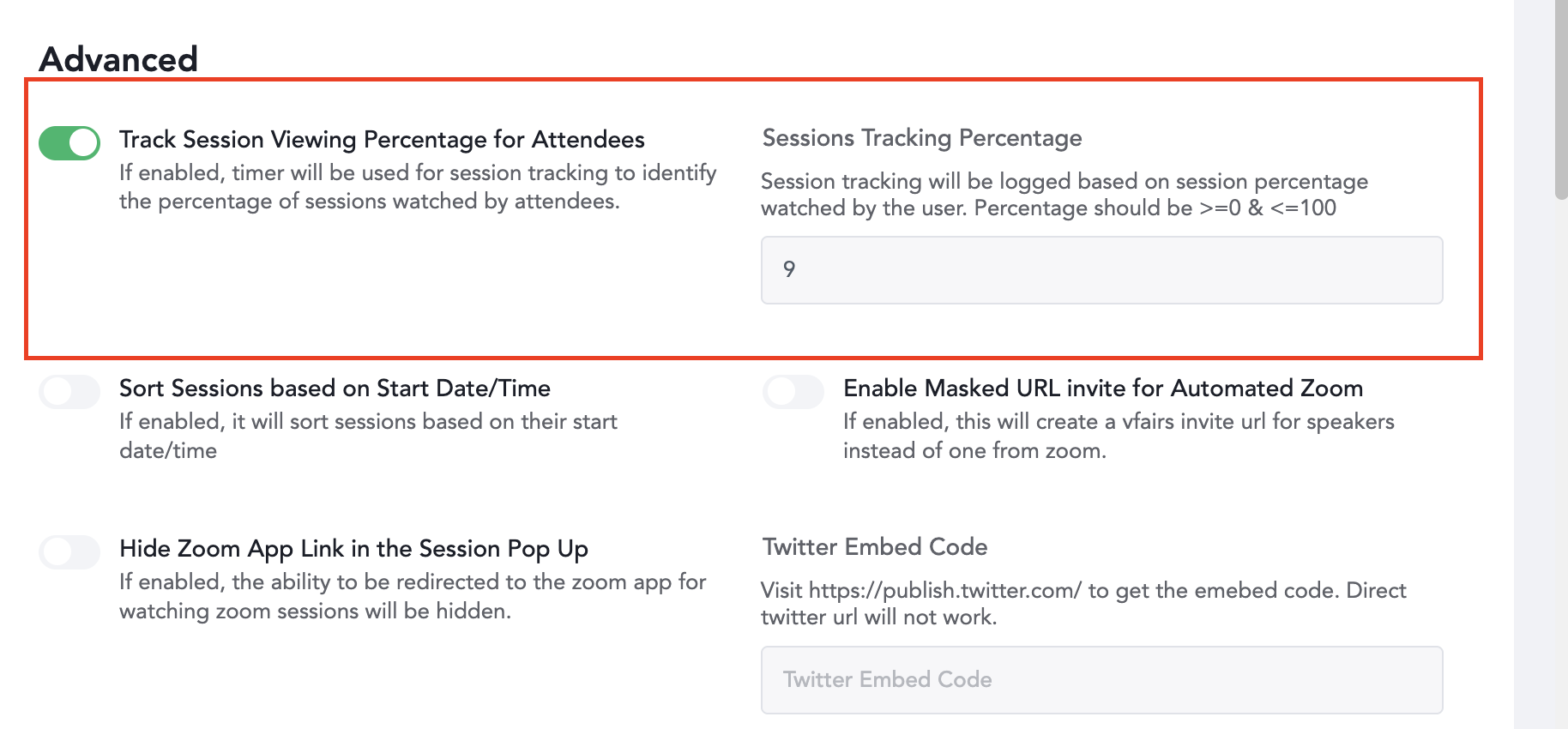
Task: Click the 'create a vfairs invite url' description
Action: tap(1119, 436)
